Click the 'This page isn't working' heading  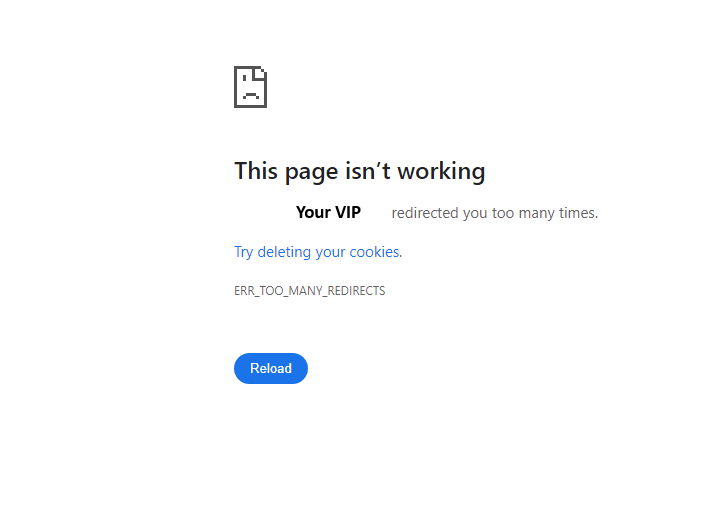tap(360, 172)
